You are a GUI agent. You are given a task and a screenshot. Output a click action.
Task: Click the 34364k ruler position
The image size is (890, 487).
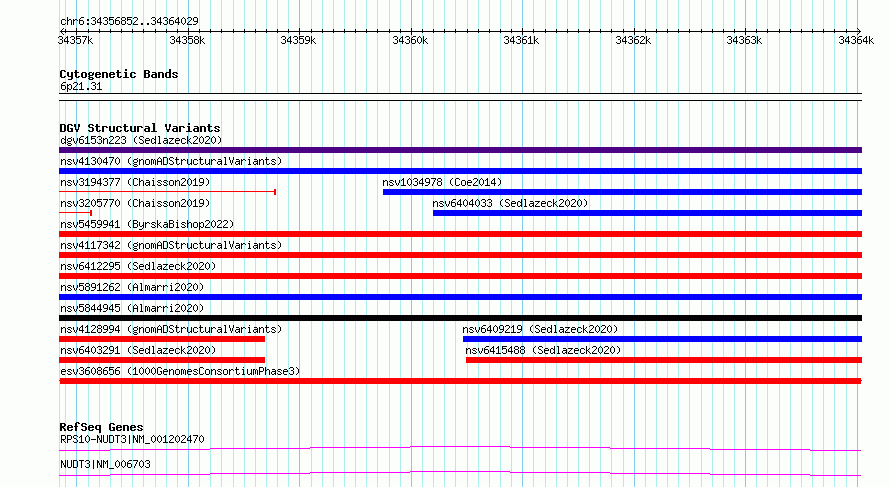(x=856, y=40)
